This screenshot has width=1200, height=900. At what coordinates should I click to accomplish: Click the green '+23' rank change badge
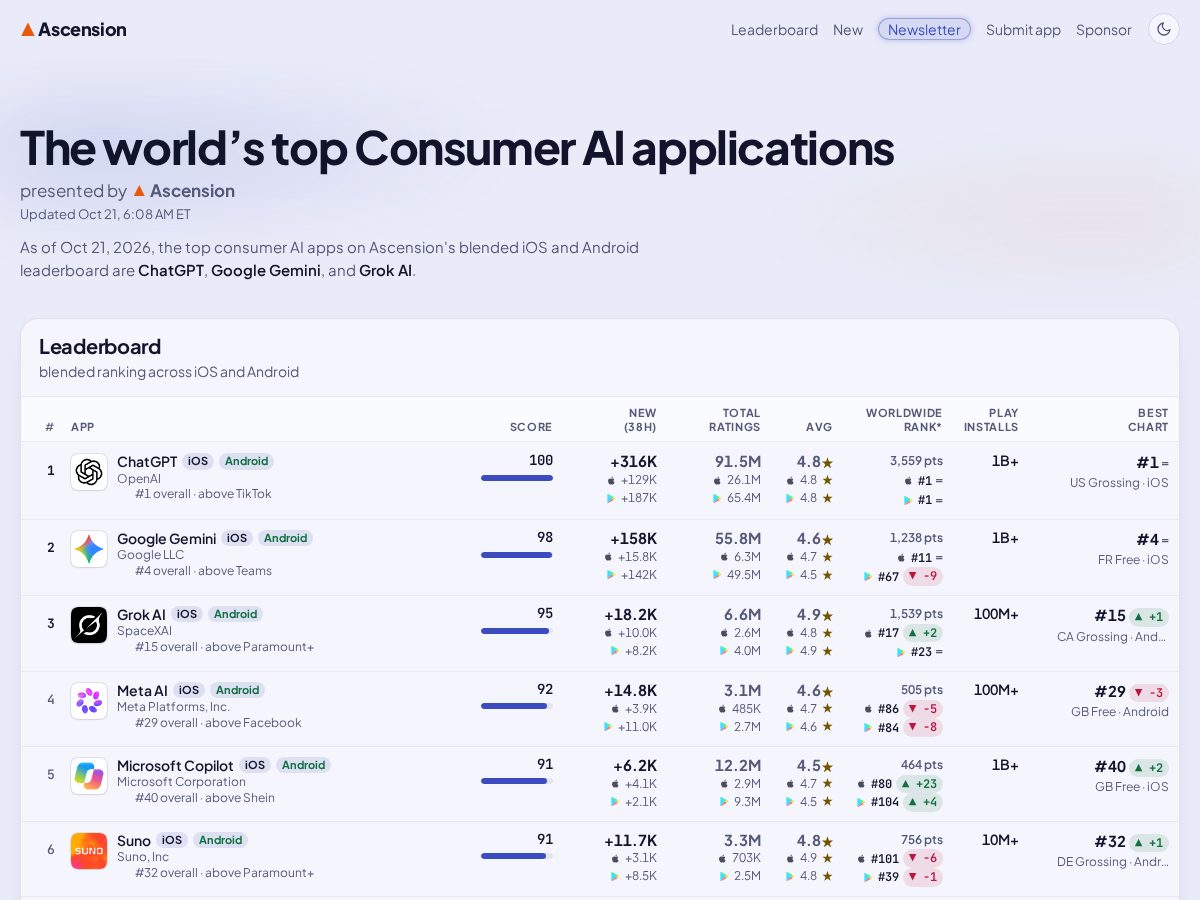(x=919, y=784)
